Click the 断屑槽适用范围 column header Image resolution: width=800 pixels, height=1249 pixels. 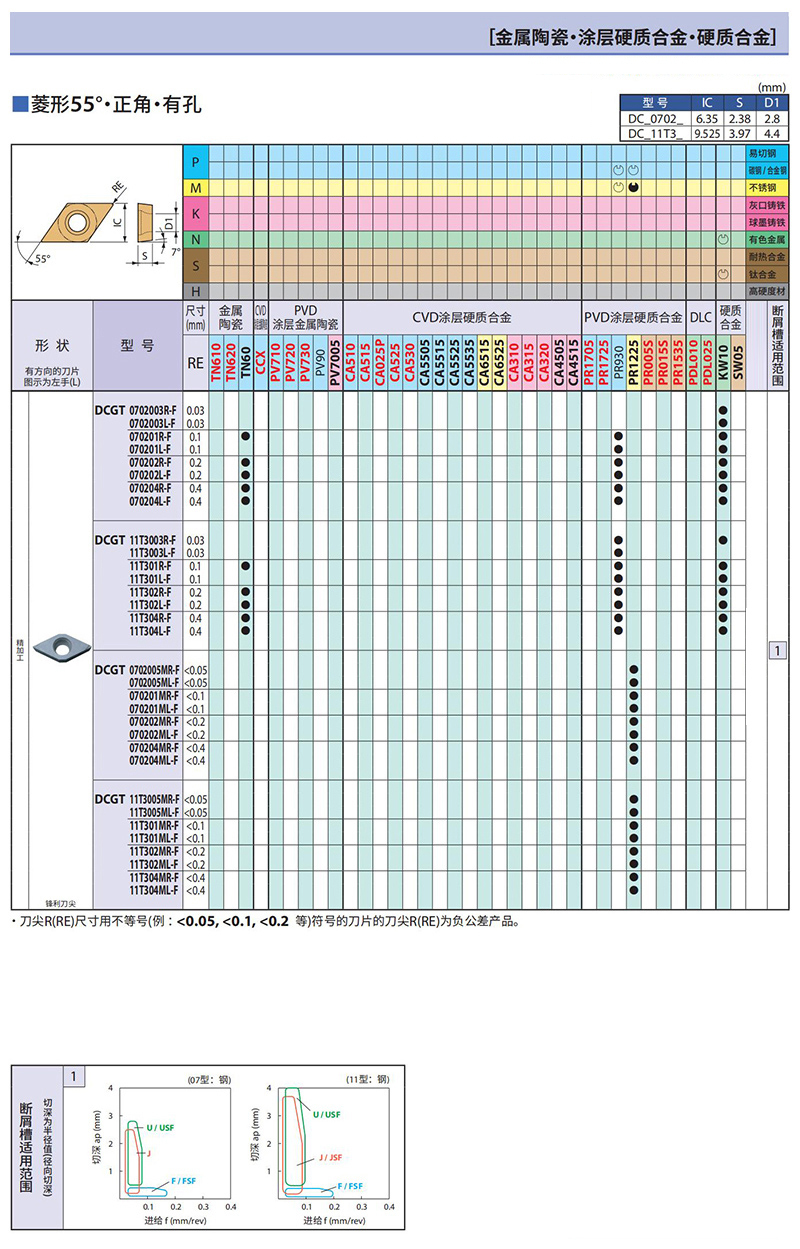pyautogui.click(x=776, y=348)
